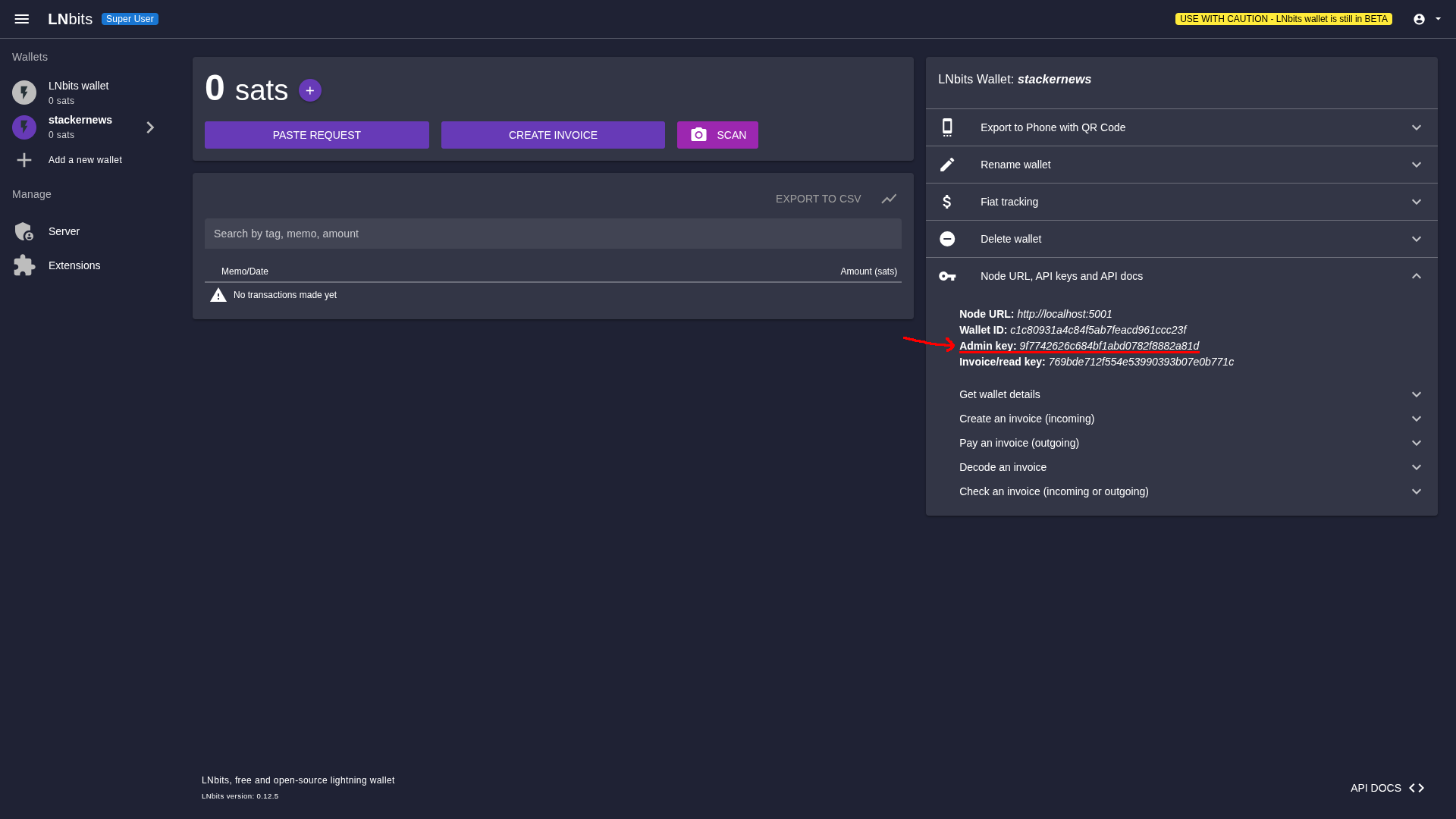Screen dimensions: 1456x819
Task: Select the stackernews wallet in sidebar
Action: (x=80, y=127)
